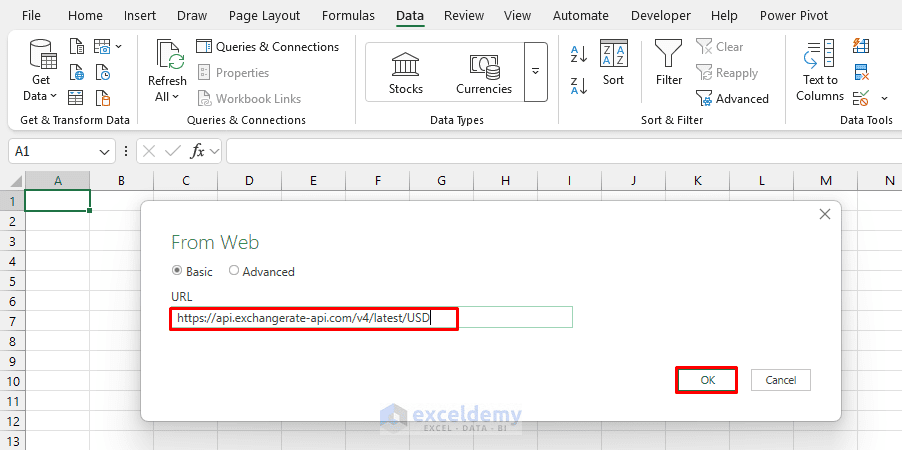Click the Workbook Links command
This screenshot has width=902, height=450.
tap(249, 98)
